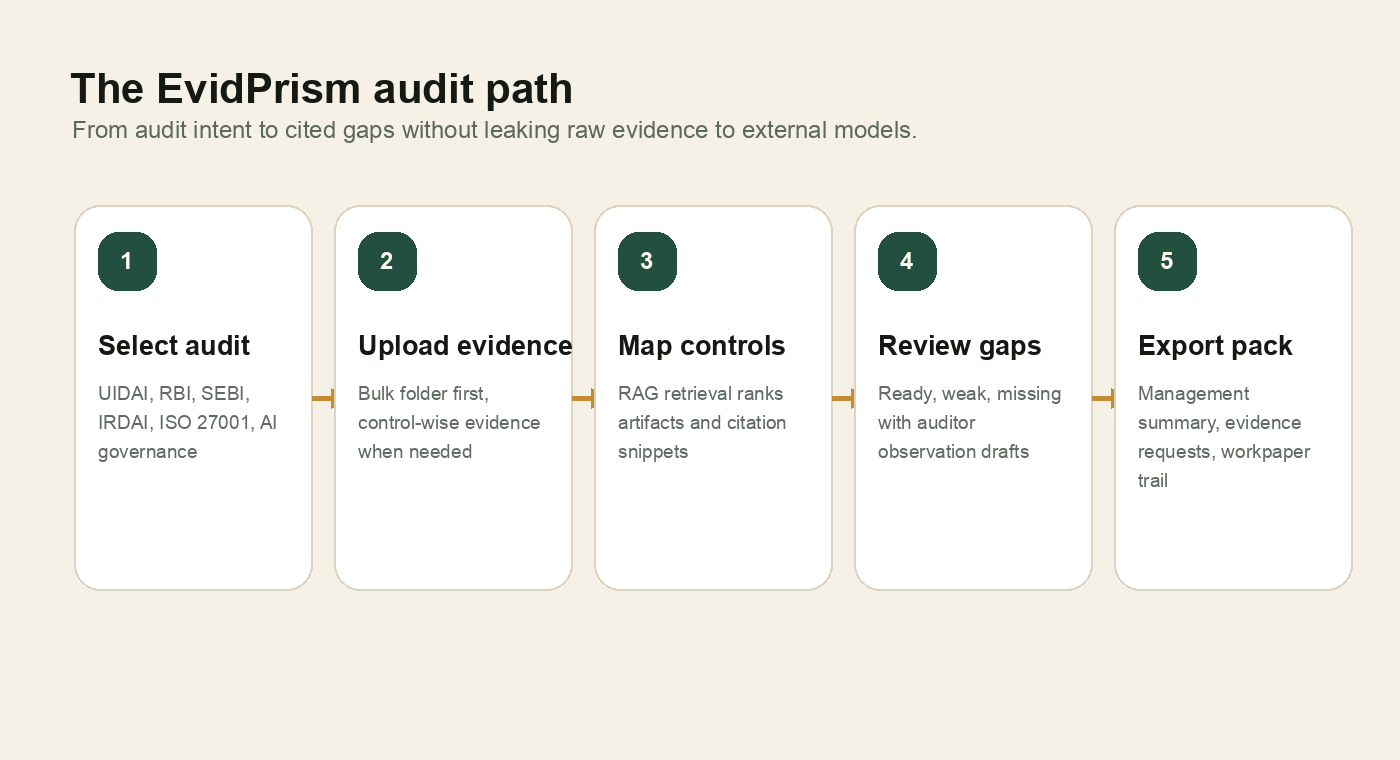Click the step 3 number badge
Screen dimensions: 1400x760
[x=647, y=261]
